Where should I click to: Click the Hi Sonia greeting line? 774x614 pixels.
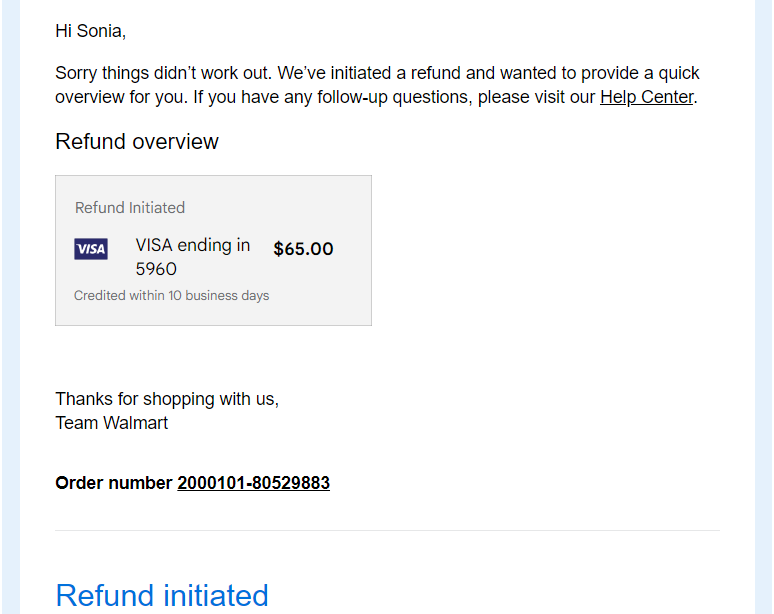coord(91,31)
